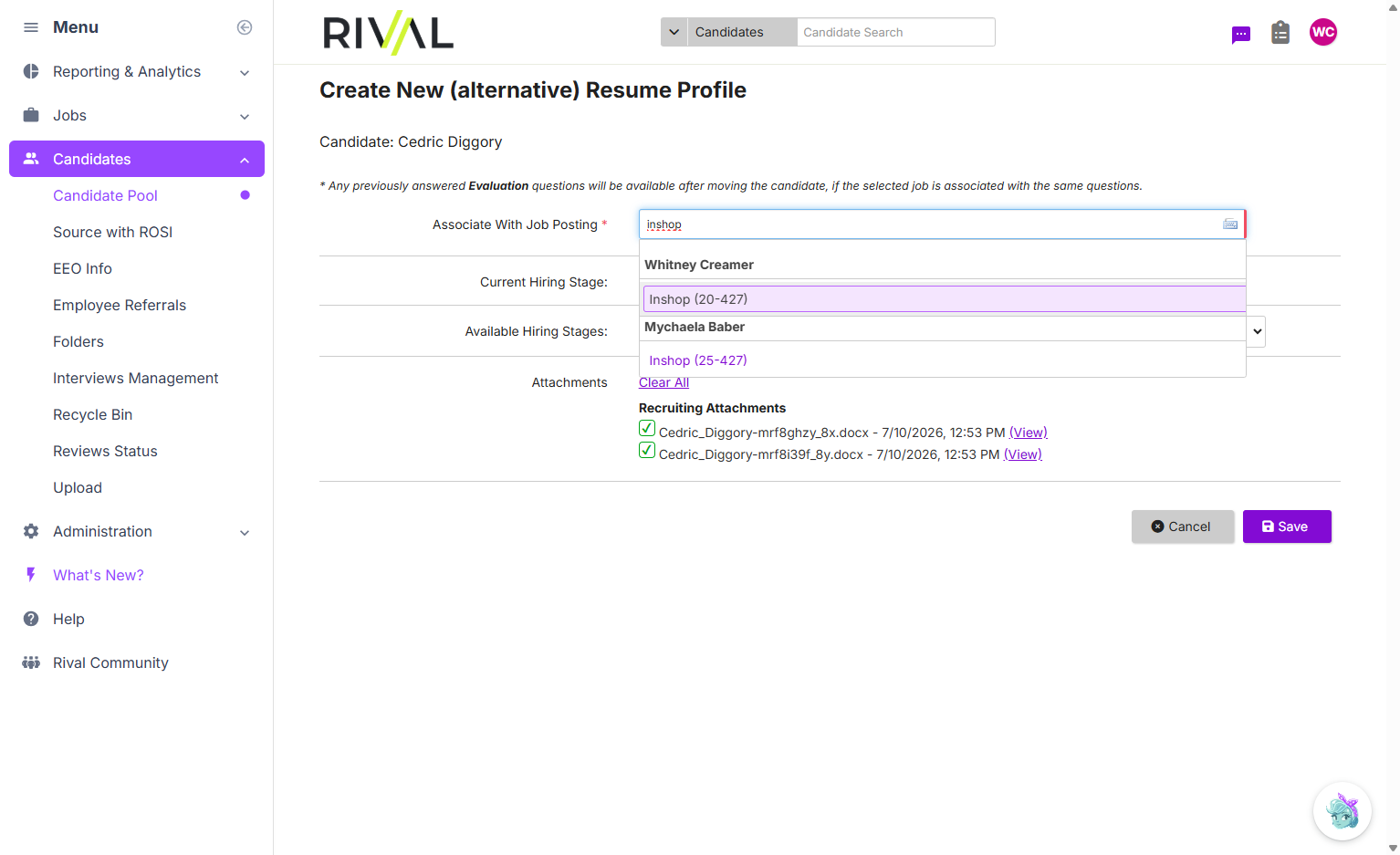Collapse the Candidates section chevron
Viewport: 1400px width, 855px height.
[x=245, y=160]
